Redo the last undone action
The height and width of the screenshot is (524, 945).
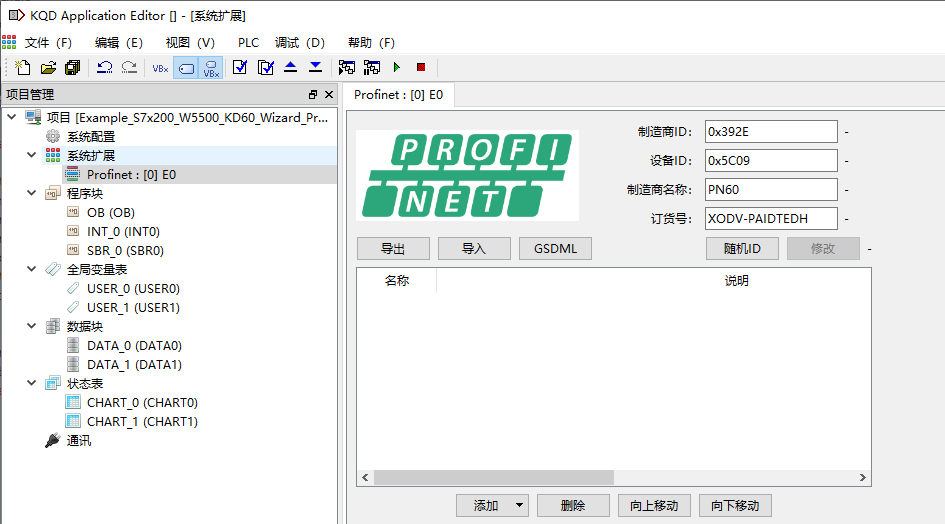coord(129,68)
